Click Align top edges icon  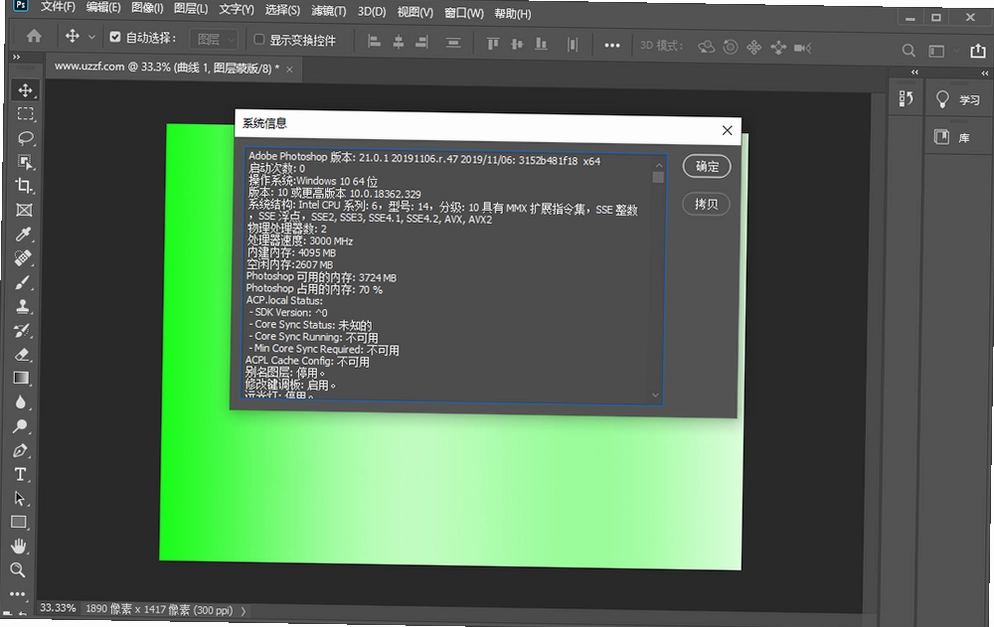493,44
